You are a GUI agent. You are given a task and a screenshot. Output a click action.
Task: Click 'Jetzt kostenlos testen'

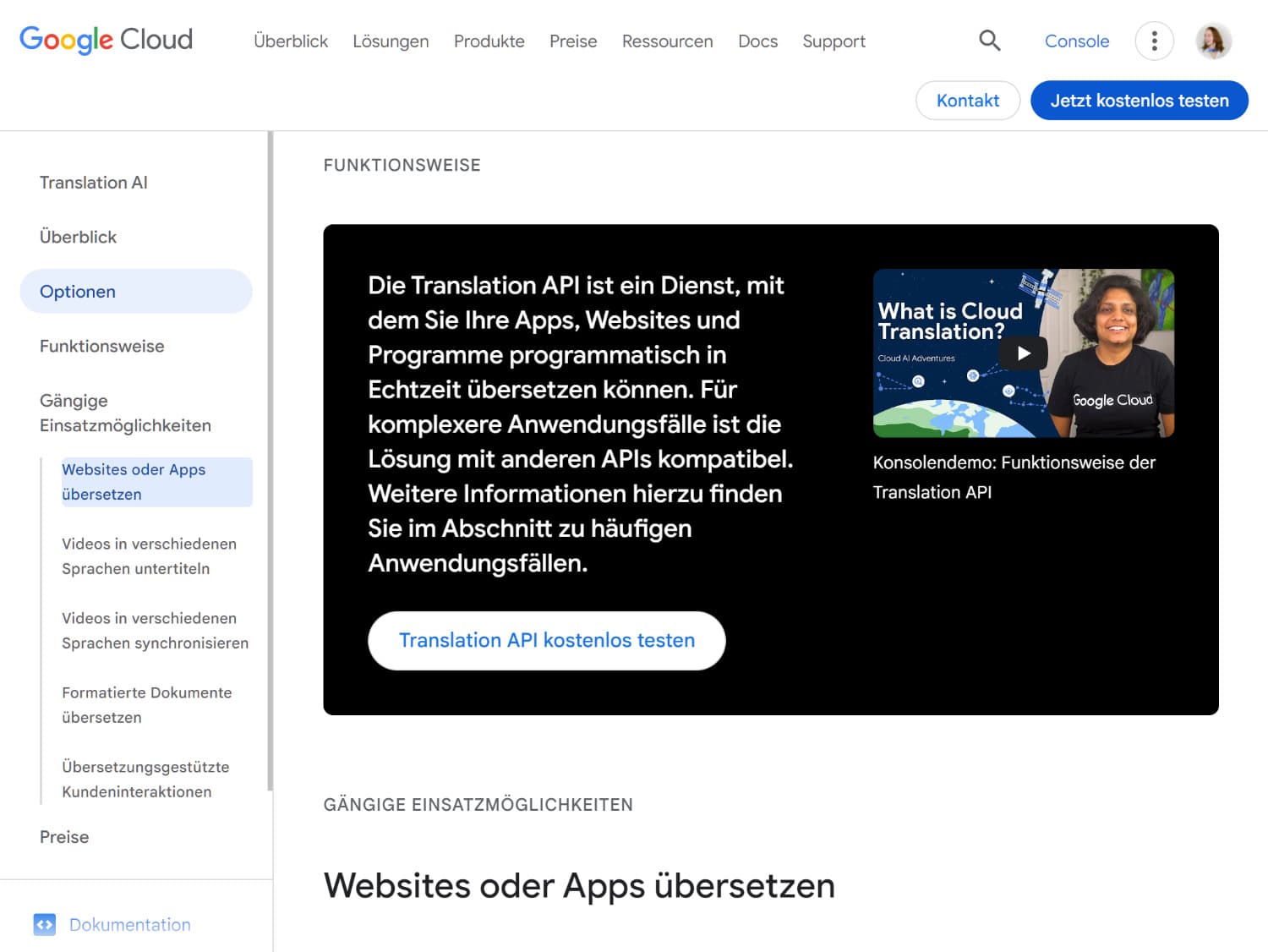(x=1139, y=100)
